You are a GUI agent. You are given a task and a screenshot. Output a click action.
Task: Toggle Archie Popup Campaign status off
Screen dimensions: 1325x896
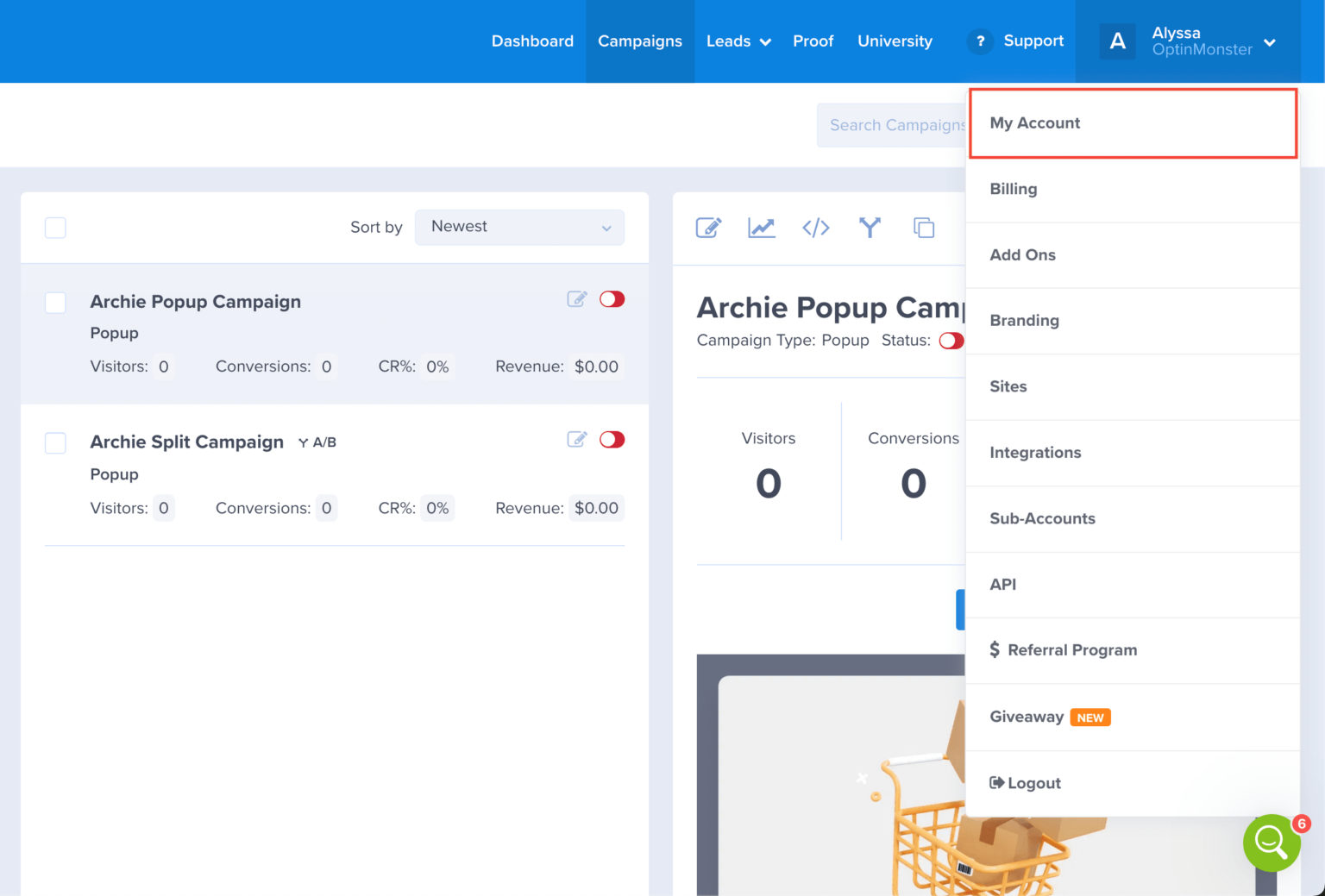[x=612, y=299]
